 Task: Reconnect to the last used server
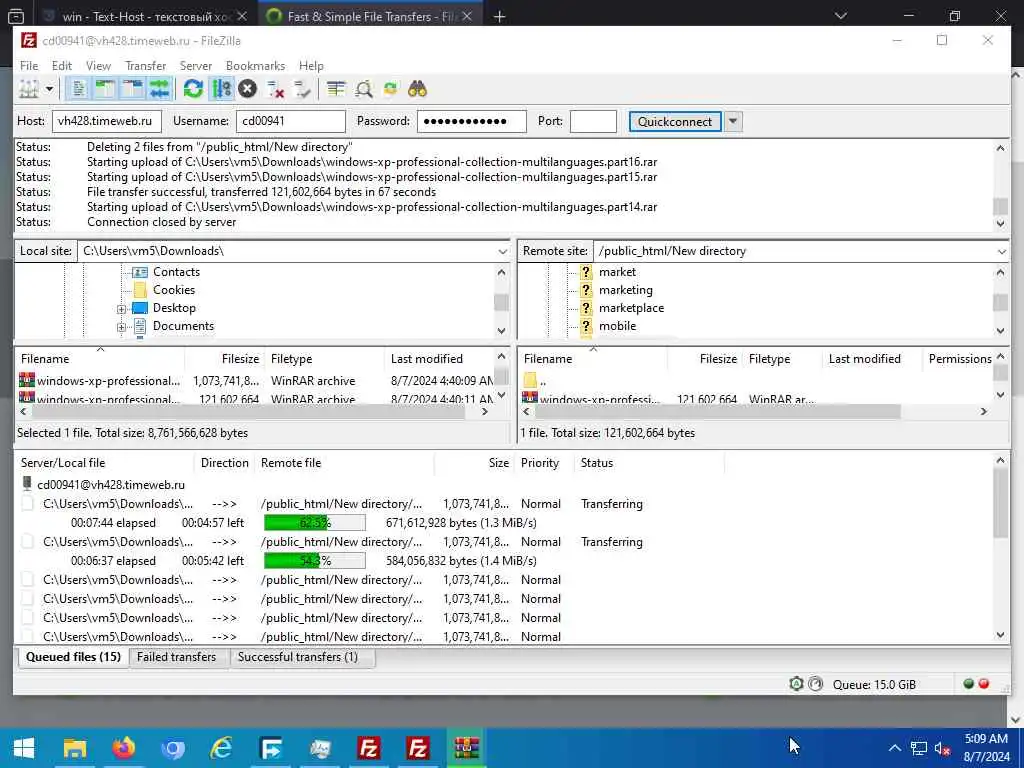pos(302,89)
